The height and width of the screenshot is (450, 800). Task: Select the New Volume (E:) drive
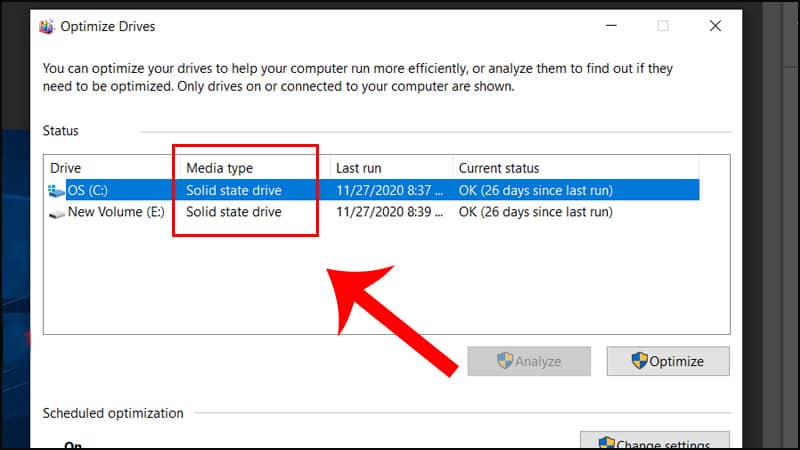click(116, 212)
